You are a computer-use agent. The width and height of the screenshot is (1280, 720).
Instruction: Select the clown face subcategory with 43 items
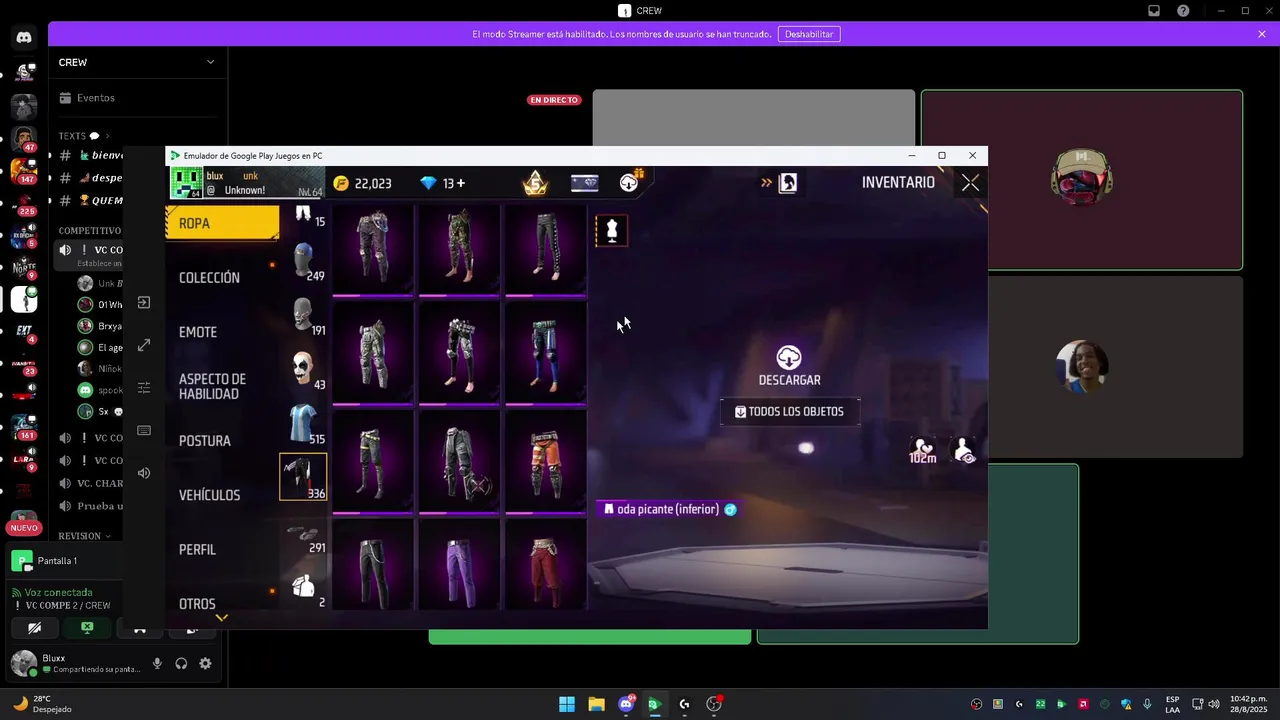tap(303, 371)
